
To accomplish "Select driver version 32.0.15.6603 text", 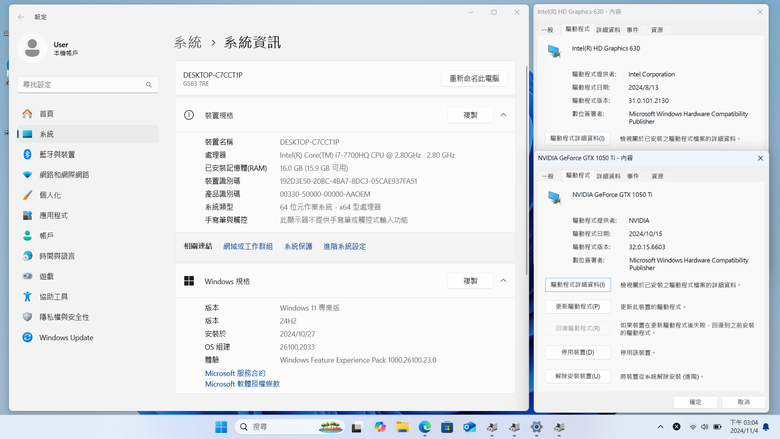I will tap(647, 247).
